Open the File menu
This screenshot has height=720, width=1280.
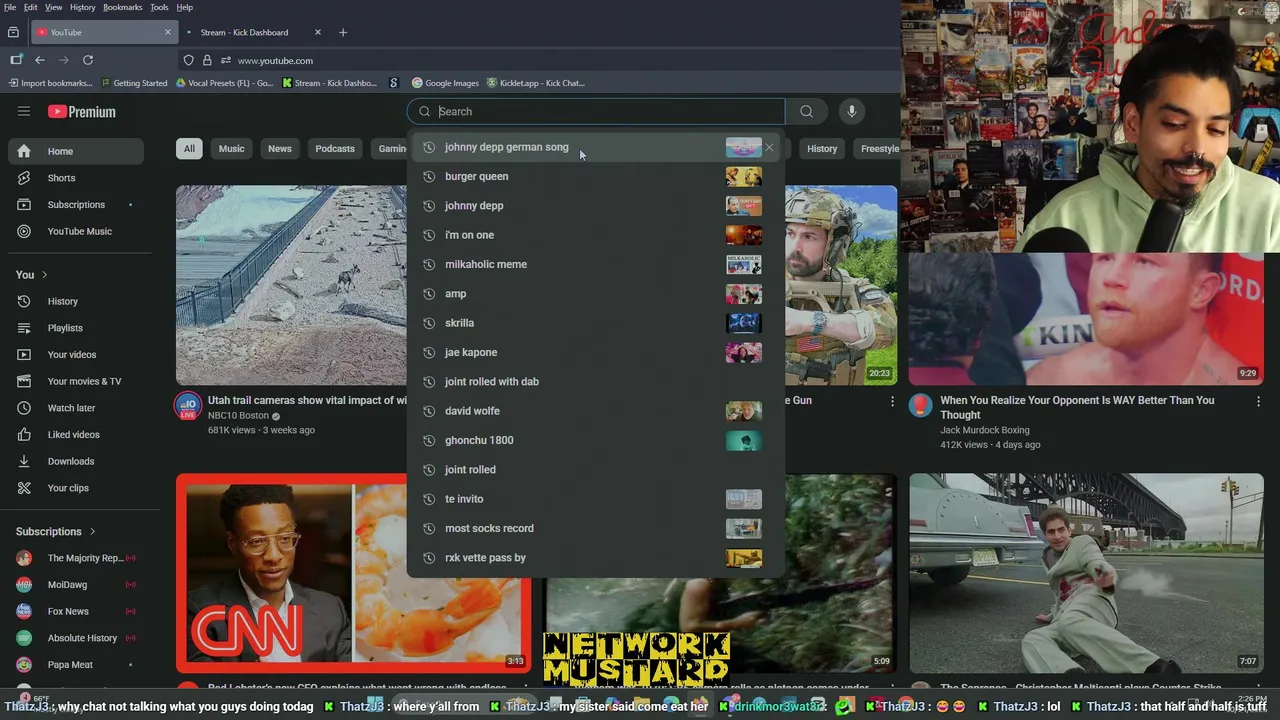10,7
